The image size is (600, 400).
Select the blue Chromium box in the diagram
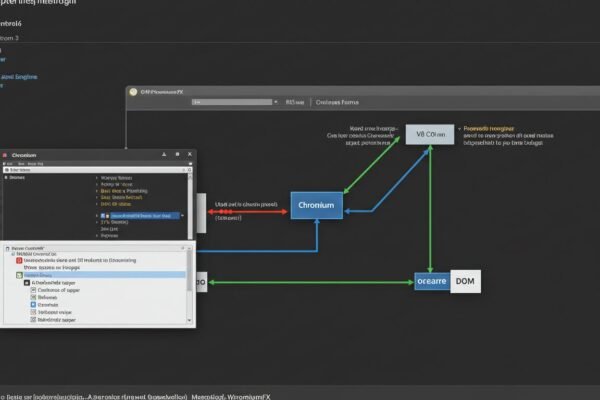316,206
